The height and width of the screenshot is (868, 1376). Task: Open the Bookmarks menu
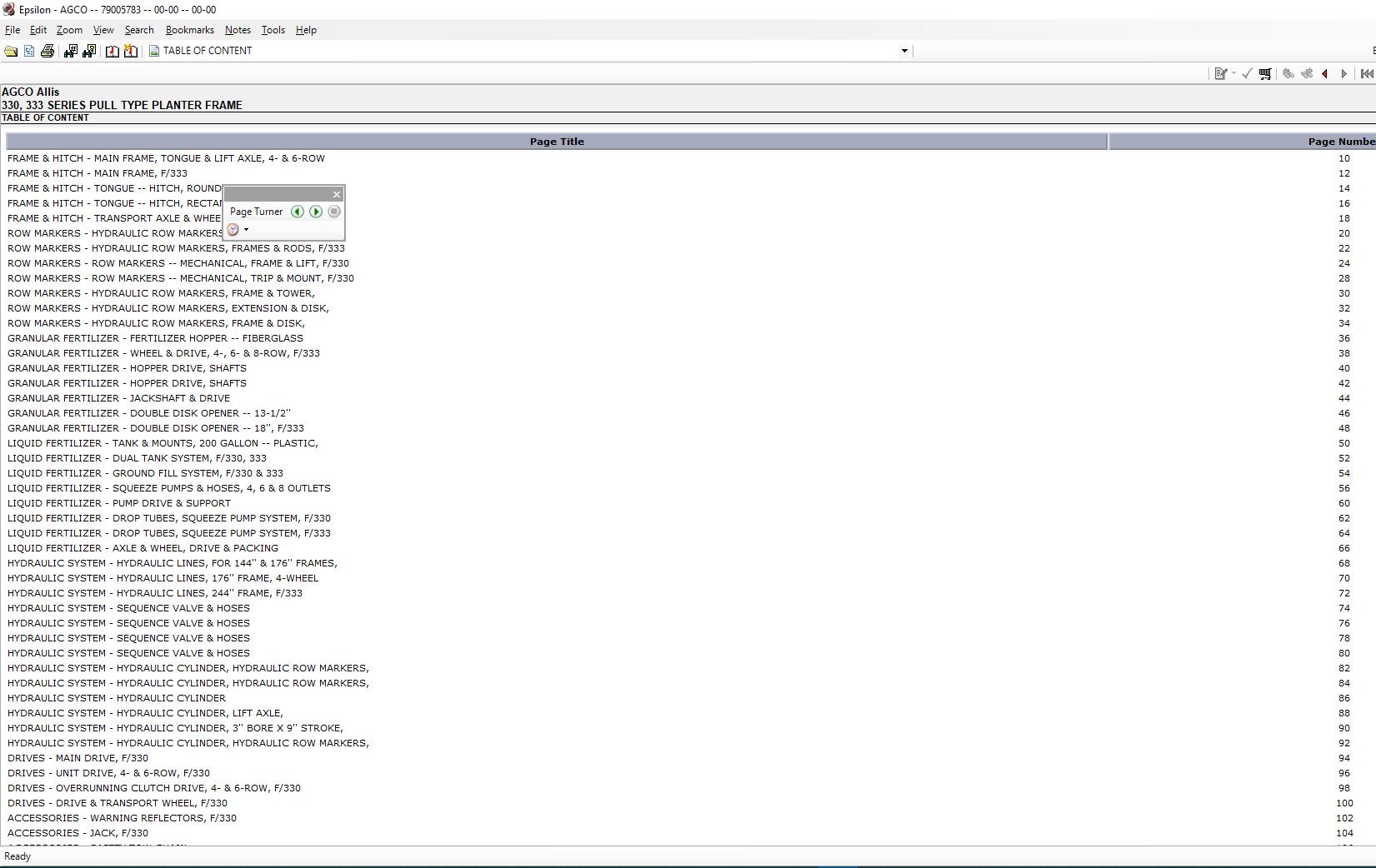point(190,30)
